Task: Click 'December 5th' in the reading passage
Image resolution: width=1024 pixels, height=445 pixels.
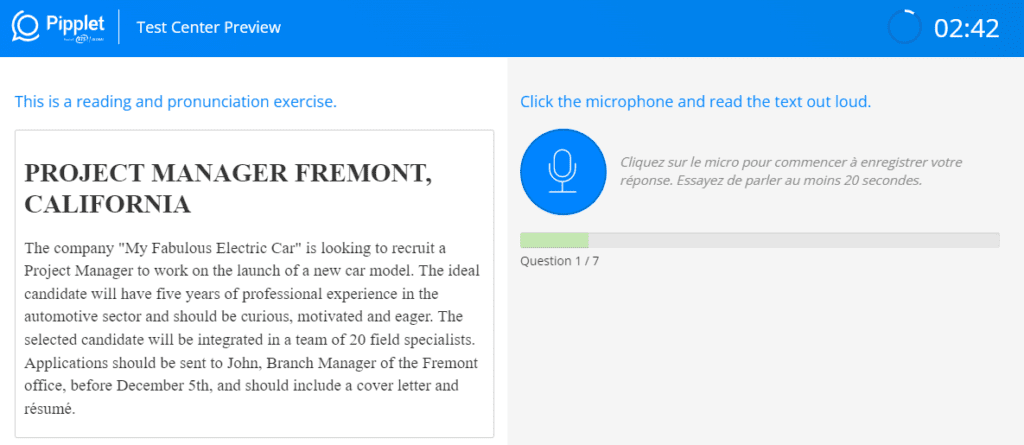Action: coord(163,386)
